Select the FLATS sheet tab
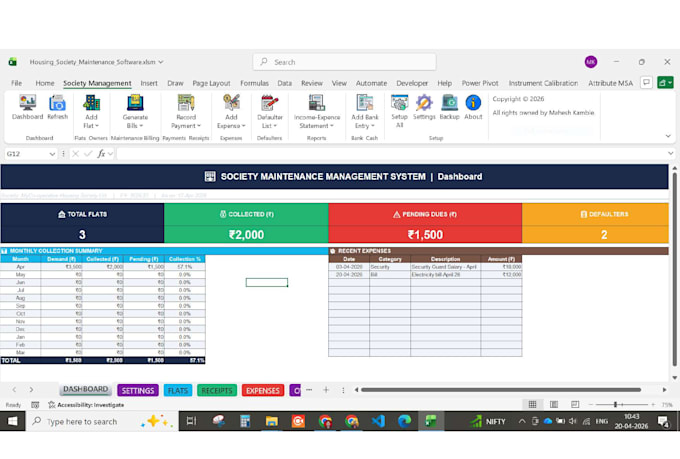 pyautogui.click(x=178, y=390)
